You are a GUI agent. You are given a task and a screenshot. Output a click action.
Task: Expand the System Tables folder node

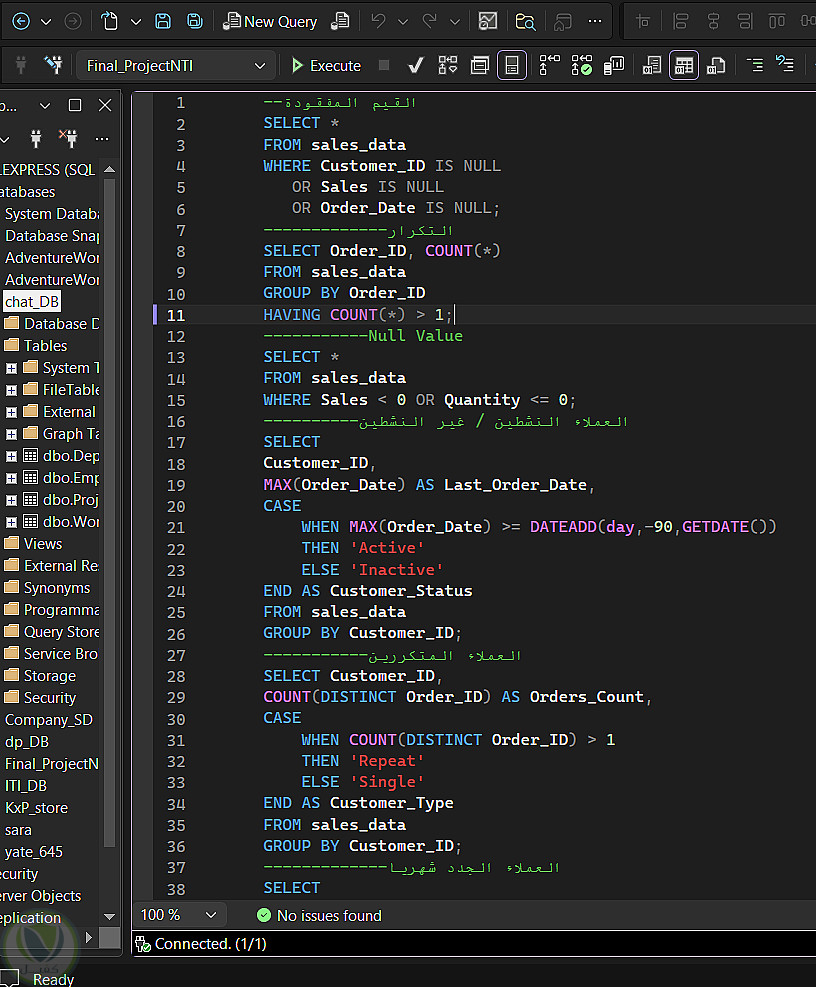12,368
